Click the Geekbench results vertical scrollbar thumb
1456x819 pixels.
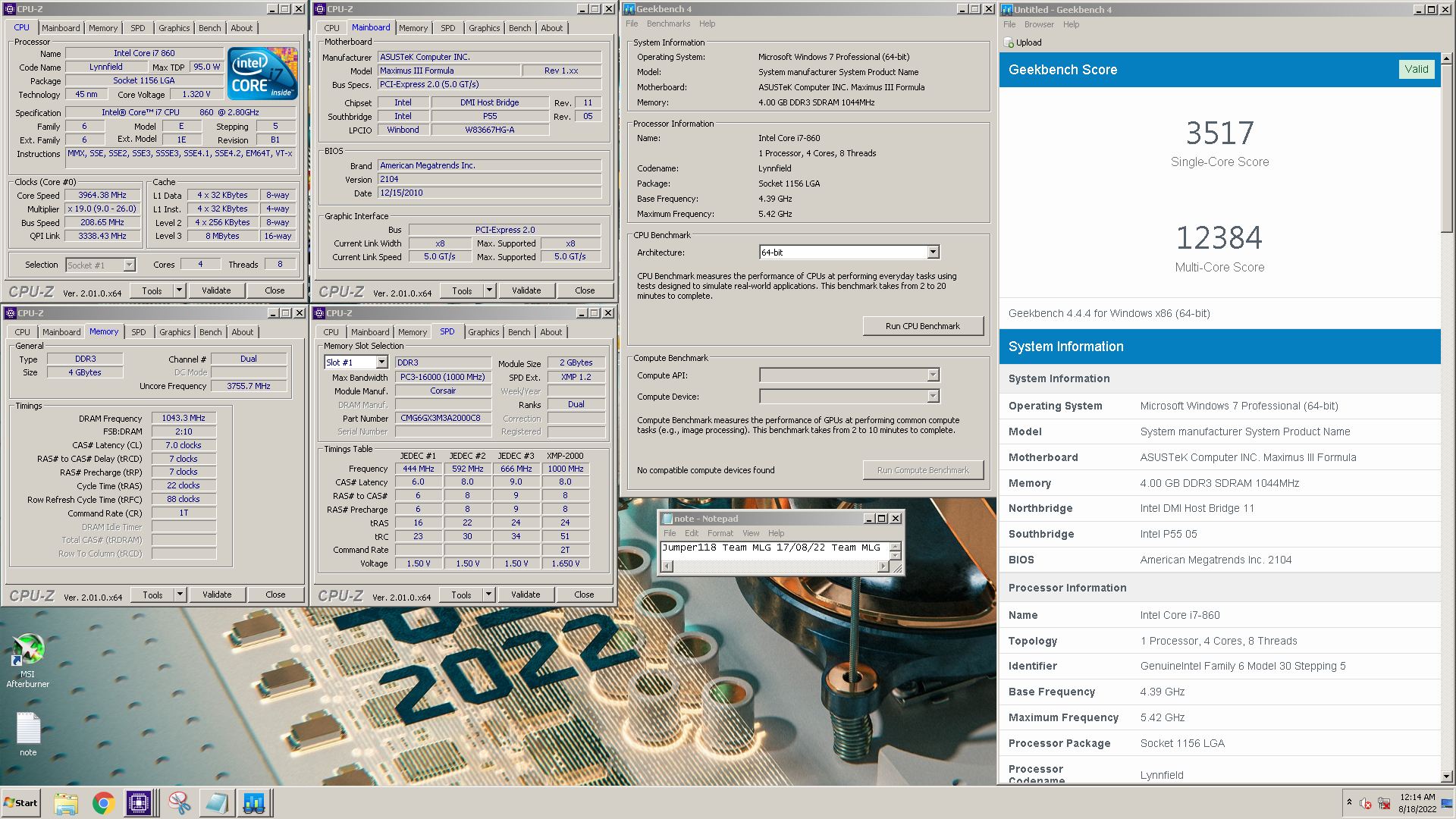point(1446,148)
